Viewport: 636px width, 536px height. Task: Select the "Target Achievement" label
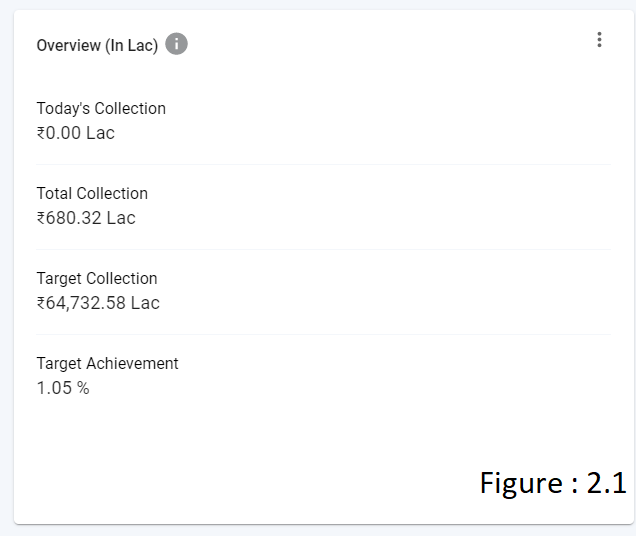pos(107,363)
